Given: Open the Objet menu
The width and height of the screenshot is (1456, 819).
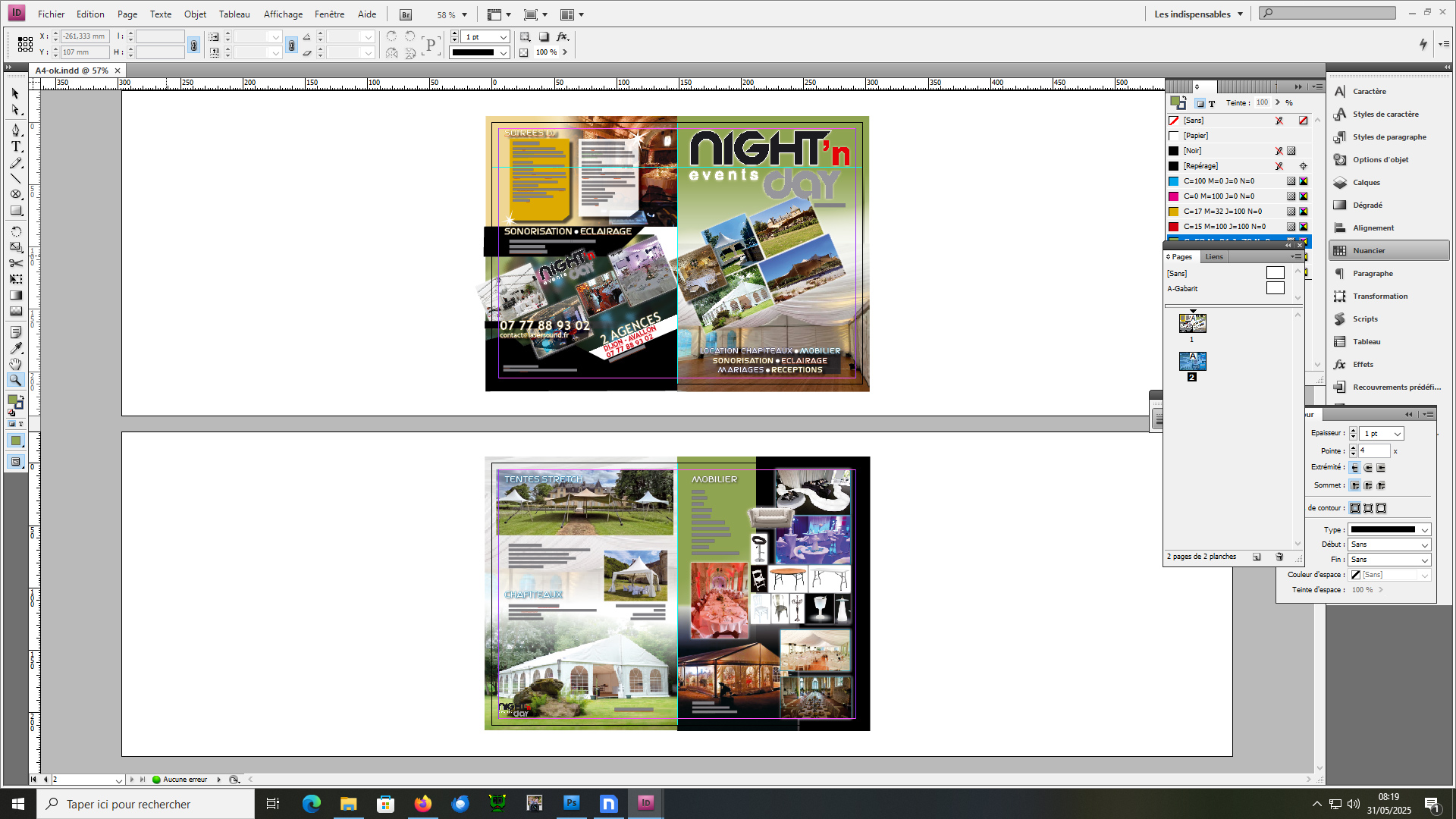Looking at the screenshot, I should point(195,14).
